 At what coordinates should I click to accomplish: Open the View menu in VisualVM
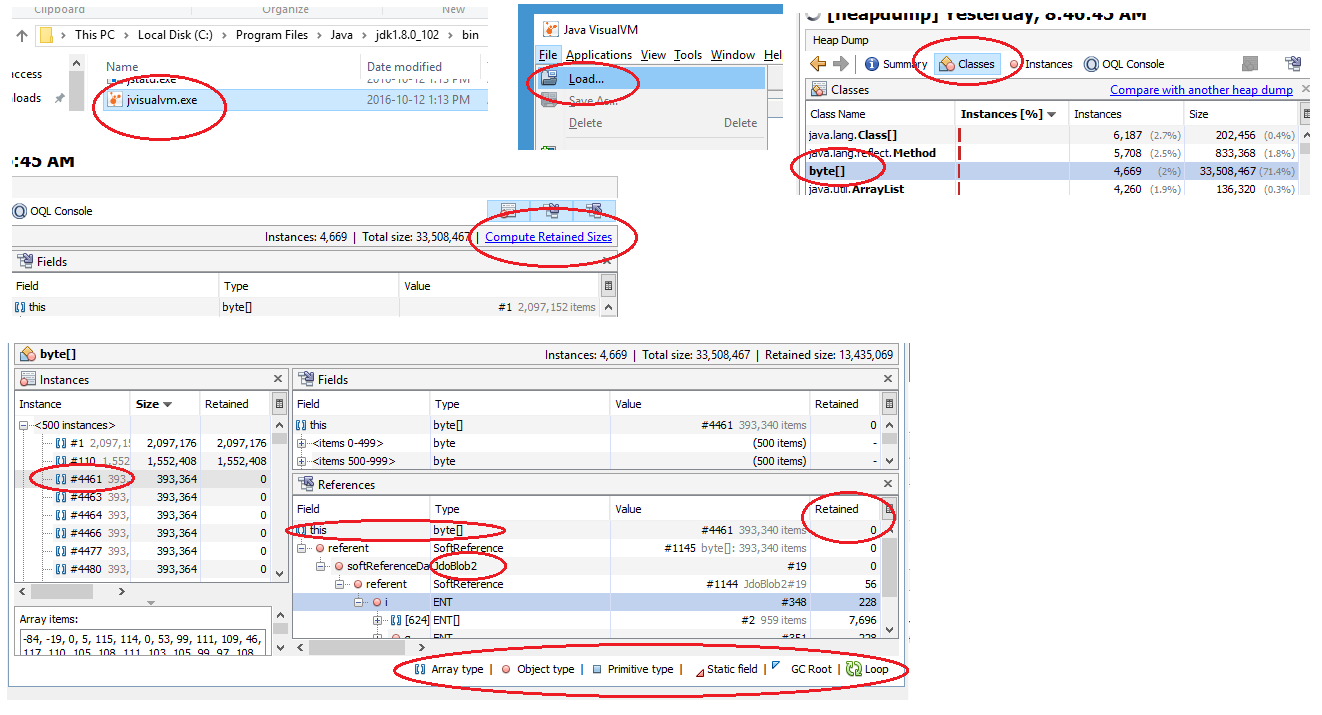coord(653,55)
